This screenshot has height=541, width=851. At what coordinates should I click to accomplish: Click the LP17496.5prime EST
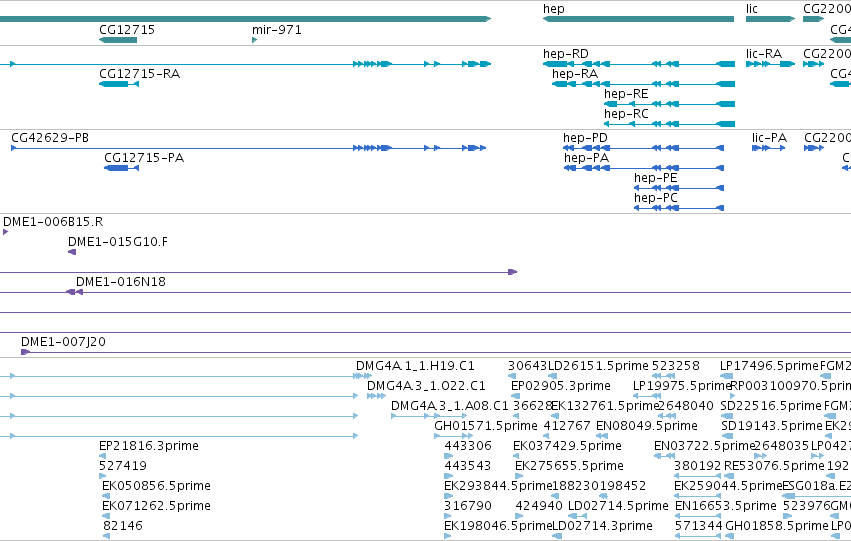coord(726,375)
